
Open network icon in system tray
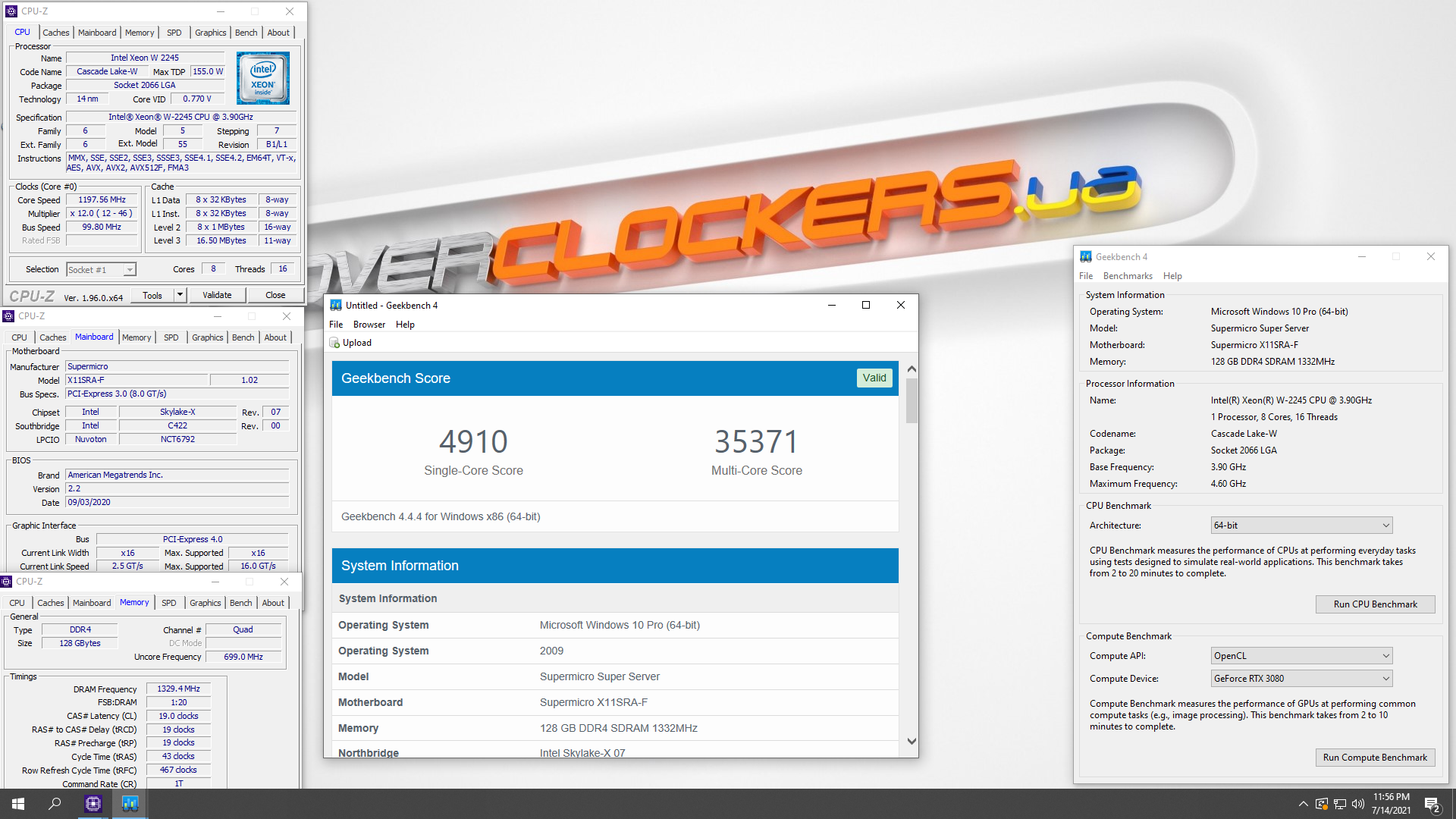(1340, 804)
